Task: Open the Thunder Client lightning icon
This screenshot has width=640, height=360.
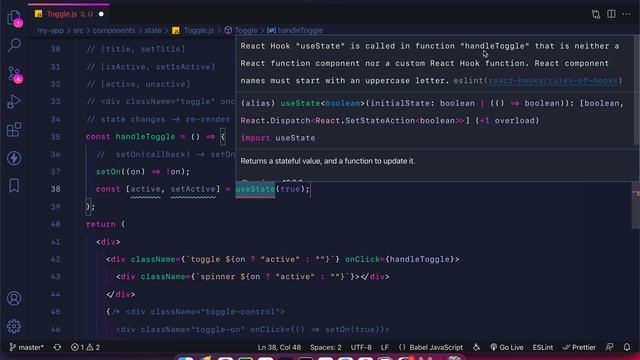Action: (14, 158)
